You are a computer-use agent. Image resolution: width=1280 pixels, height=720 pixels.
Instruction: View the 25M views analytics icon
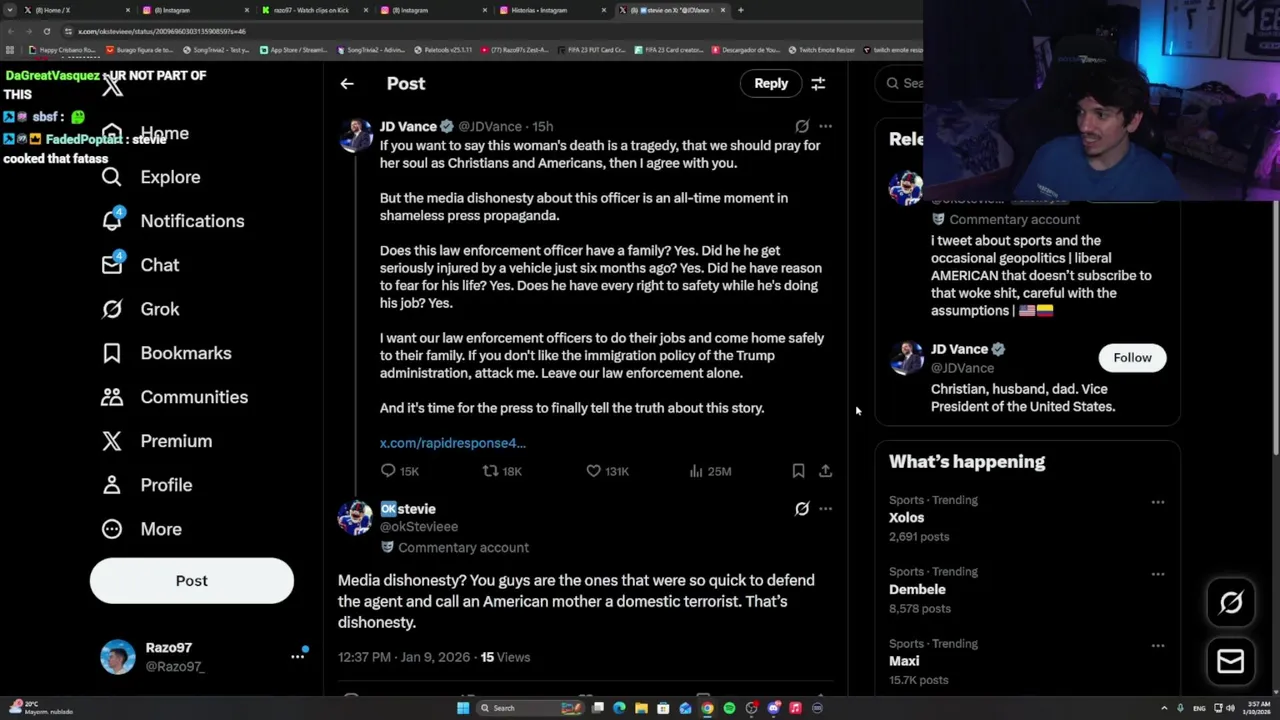coord(696,471)
